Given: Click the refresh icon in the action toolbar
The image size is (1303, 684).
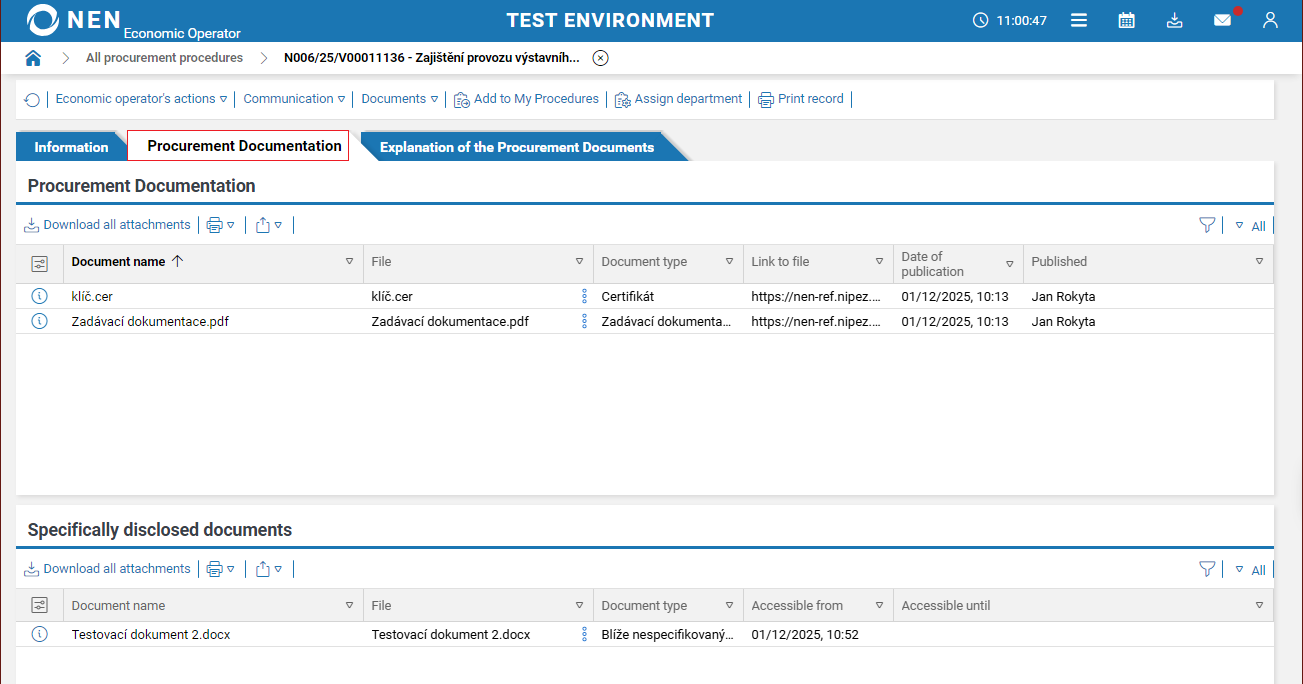Looking at the screenshot, I should click(x=32, y=100).
